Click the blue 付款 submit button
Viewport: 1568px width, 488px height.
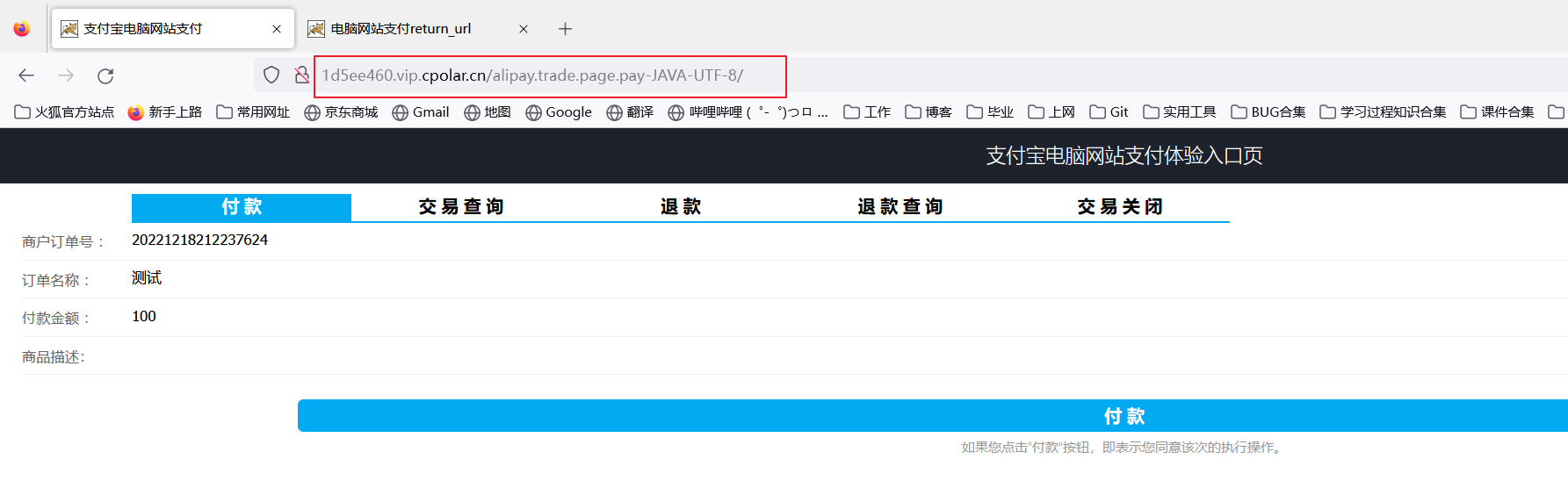pyautogui.click(x=933, y=416)
